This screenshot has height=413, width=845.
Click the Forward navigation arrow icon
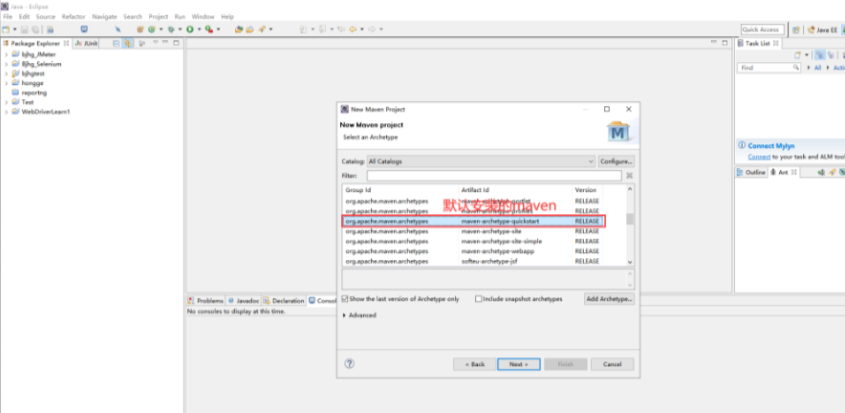click(x=372, y=29)
